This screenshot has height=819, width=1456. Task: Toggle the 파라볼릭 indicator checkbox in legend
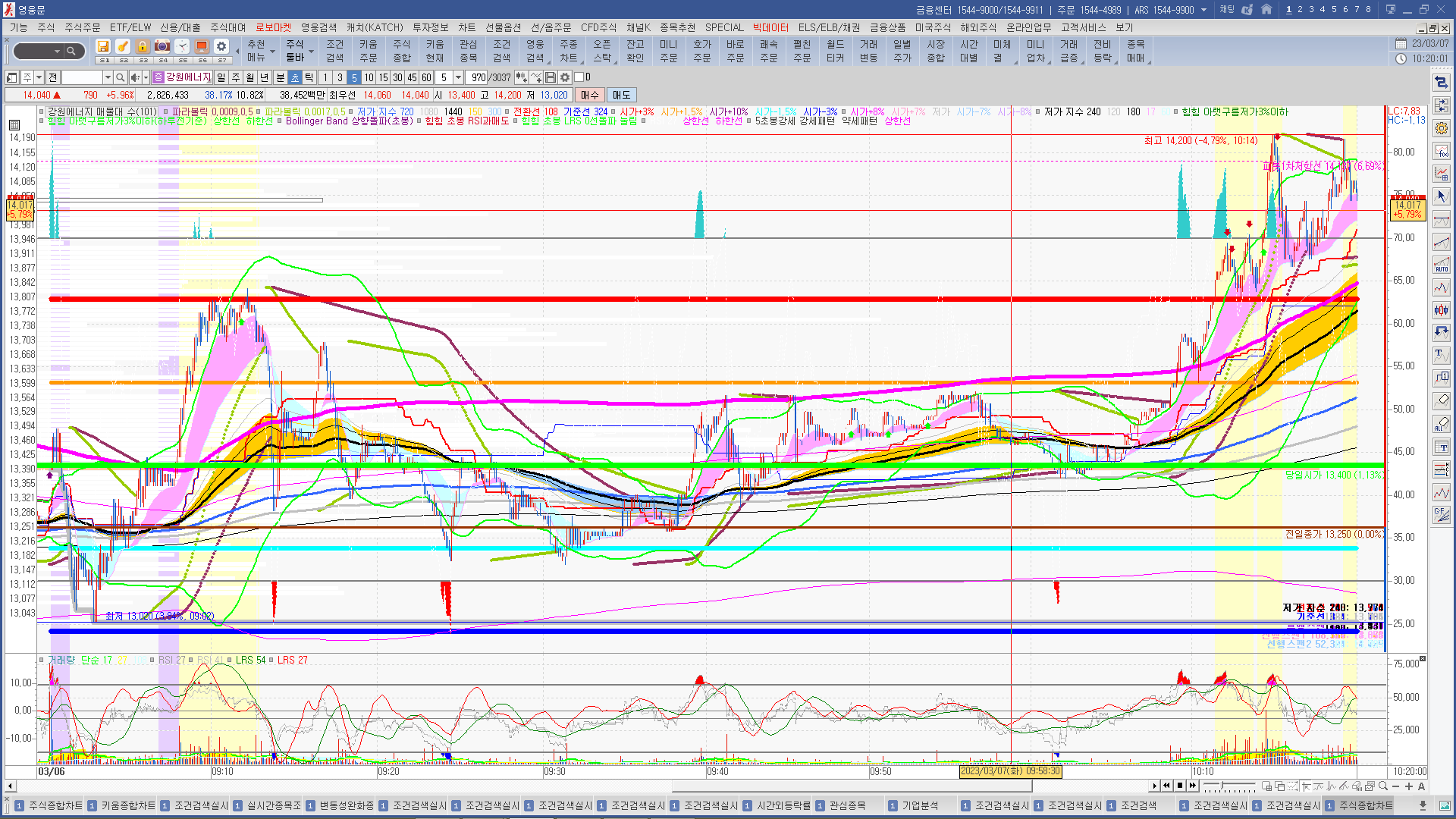tap(166, 111)
